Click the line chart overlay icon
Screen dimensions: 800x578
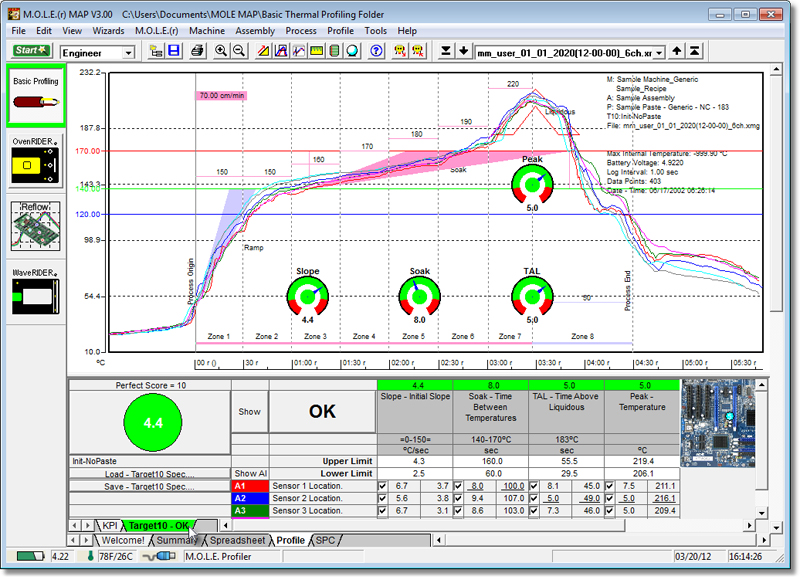[298, 51]
